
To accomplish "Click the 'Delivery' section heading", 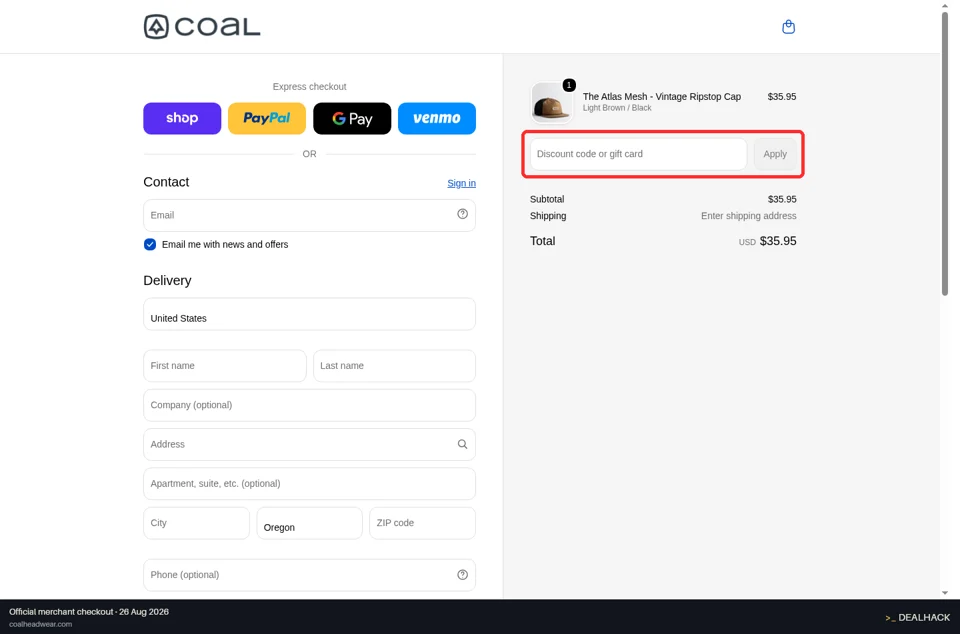I will tap(167, 280).
